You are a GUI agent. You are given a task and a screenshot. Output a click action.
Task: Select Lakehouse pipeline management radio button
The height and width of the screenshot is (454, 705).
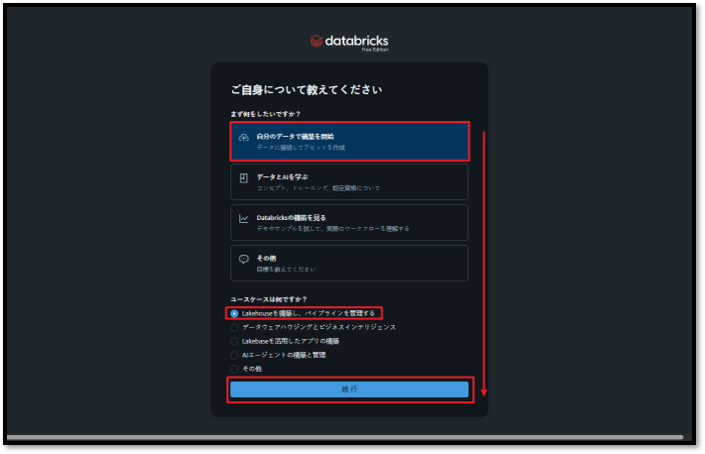[235, 313]
